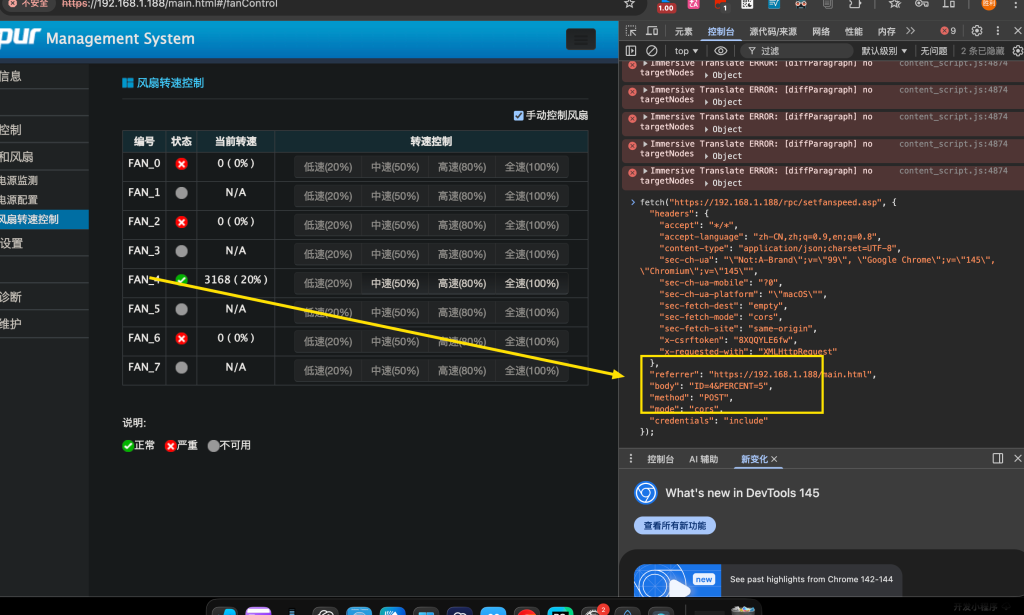The width and height of the screenshot is (1024, 615).
Task: Expand the first Immersive Translate error entry
Action: (x=644, y=63)
